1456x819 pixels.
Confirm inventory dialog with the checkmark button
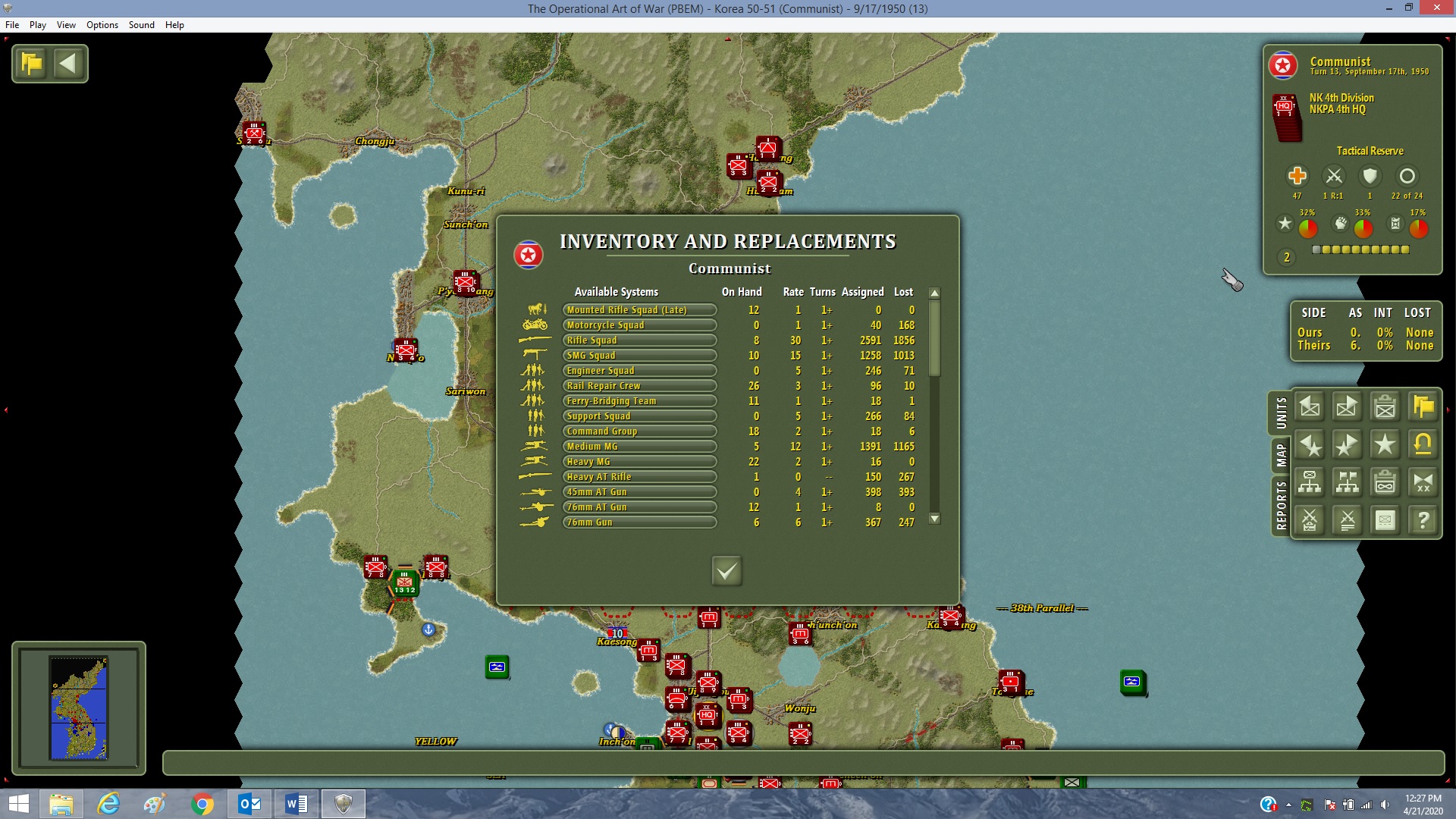click(726, 570)
